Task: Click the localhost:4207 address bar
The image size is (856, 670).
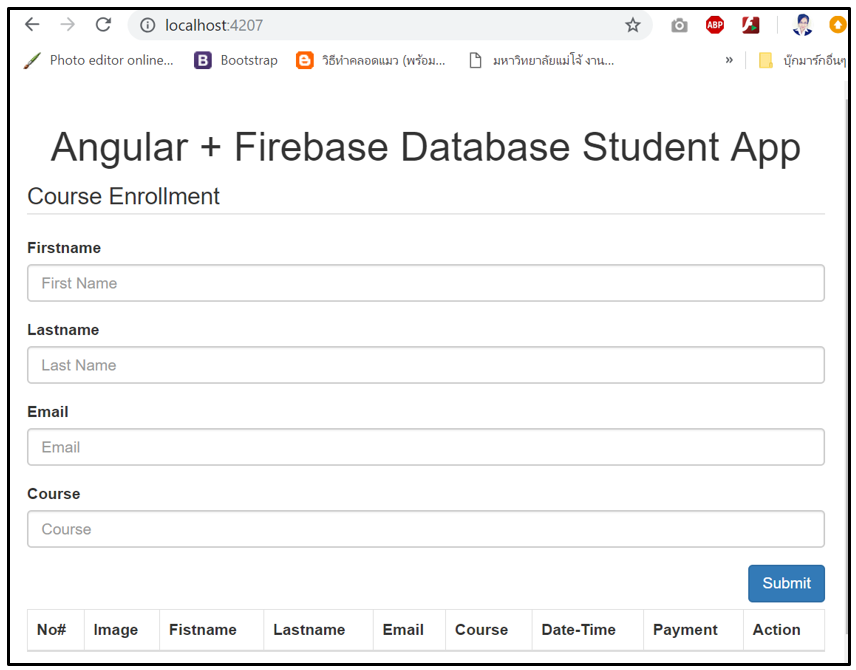Action: pos(380,25)
